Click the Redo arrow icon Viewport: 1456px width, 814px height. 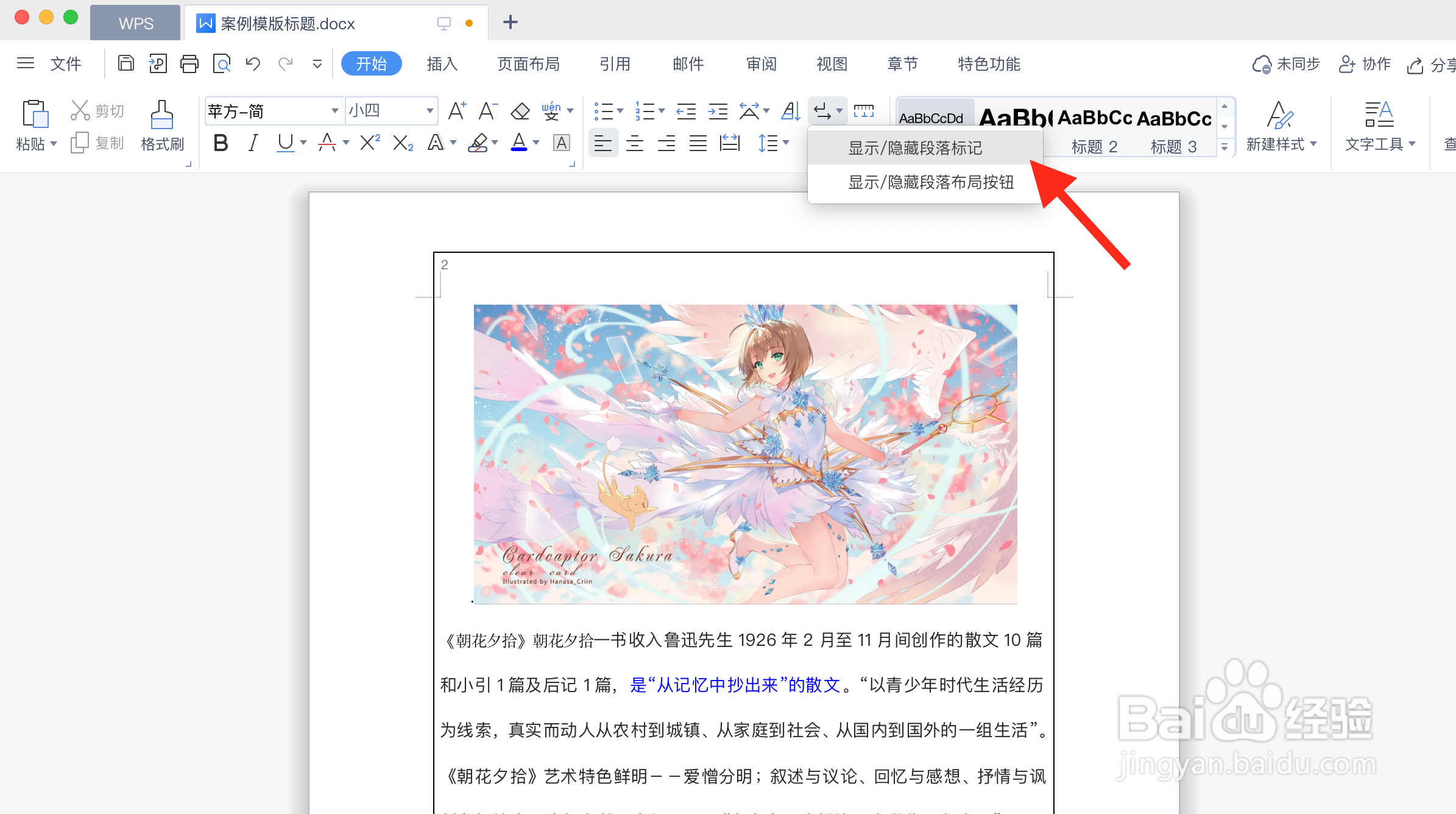point(285,63)
